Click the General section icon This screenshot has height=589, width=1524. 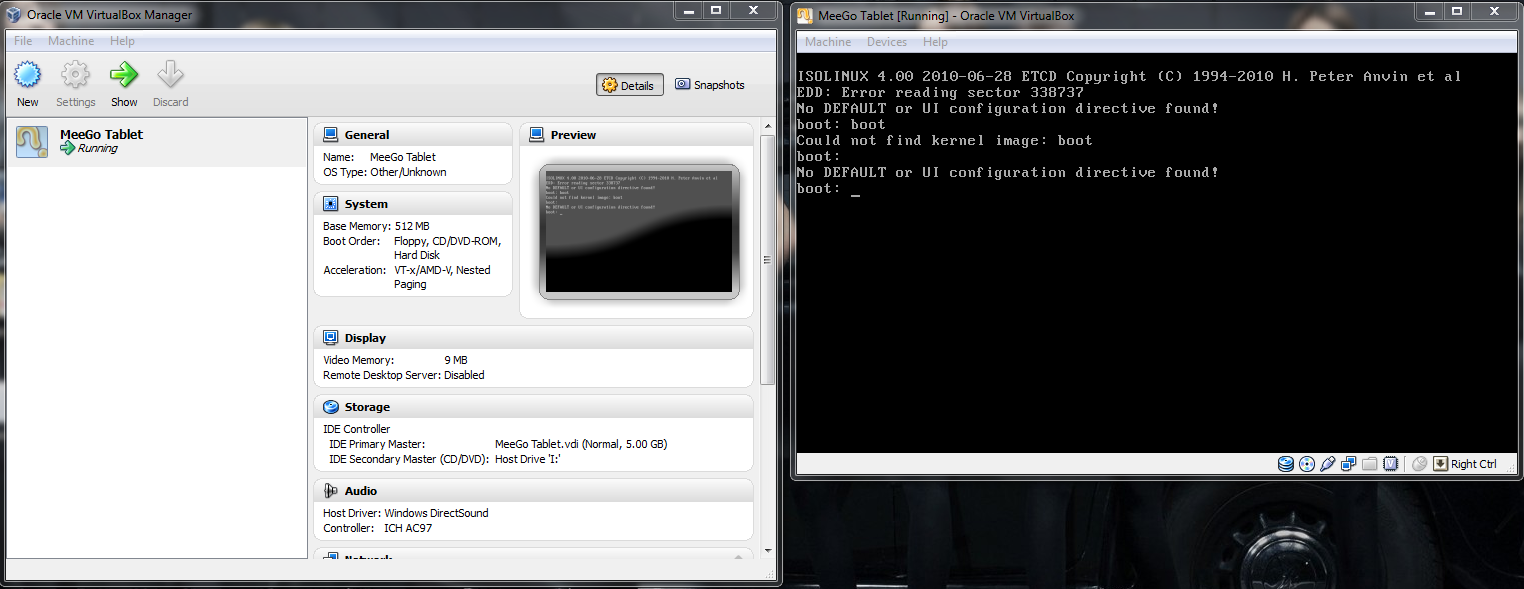click(x=330, y=135)
